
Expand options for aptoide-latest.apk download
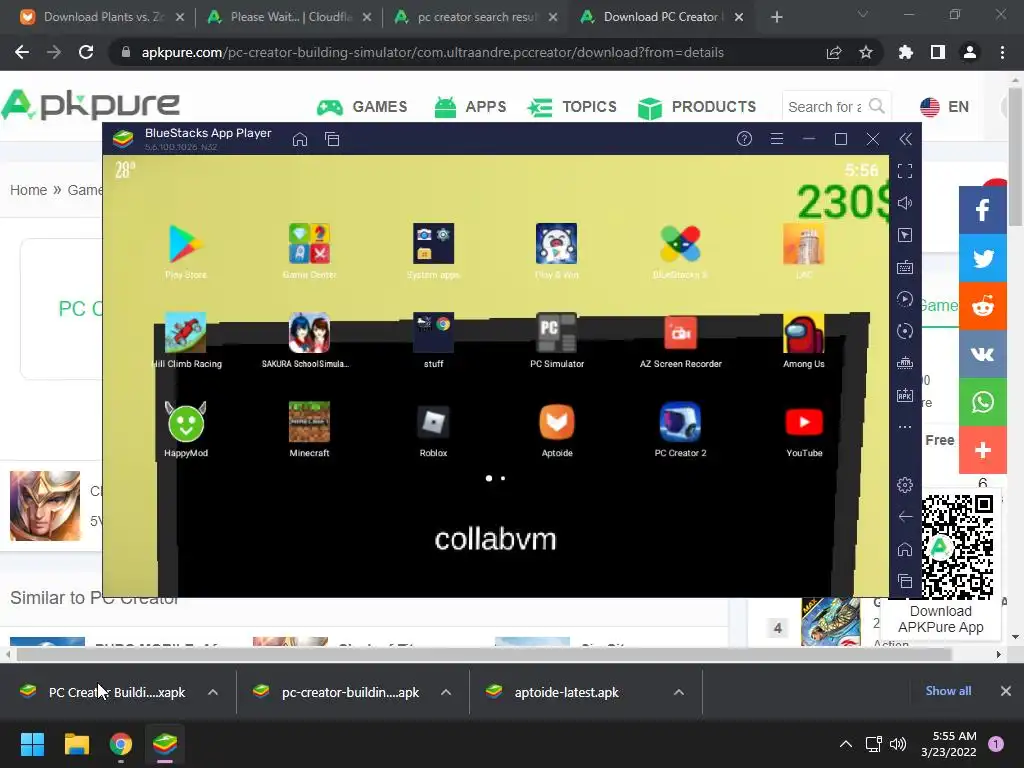coord(679,692)
